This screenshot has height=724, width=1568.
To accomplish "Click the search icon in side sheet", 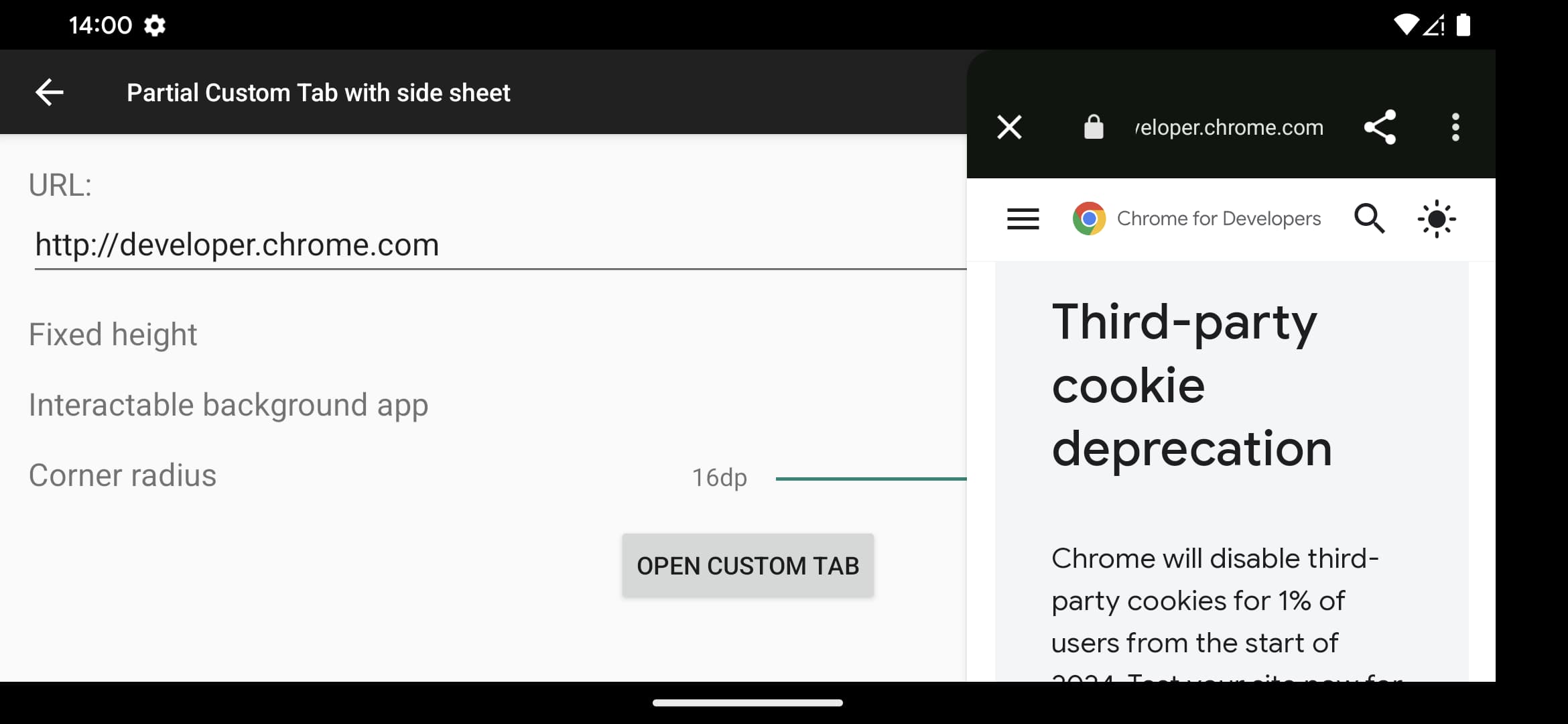I will point(1370,218).
